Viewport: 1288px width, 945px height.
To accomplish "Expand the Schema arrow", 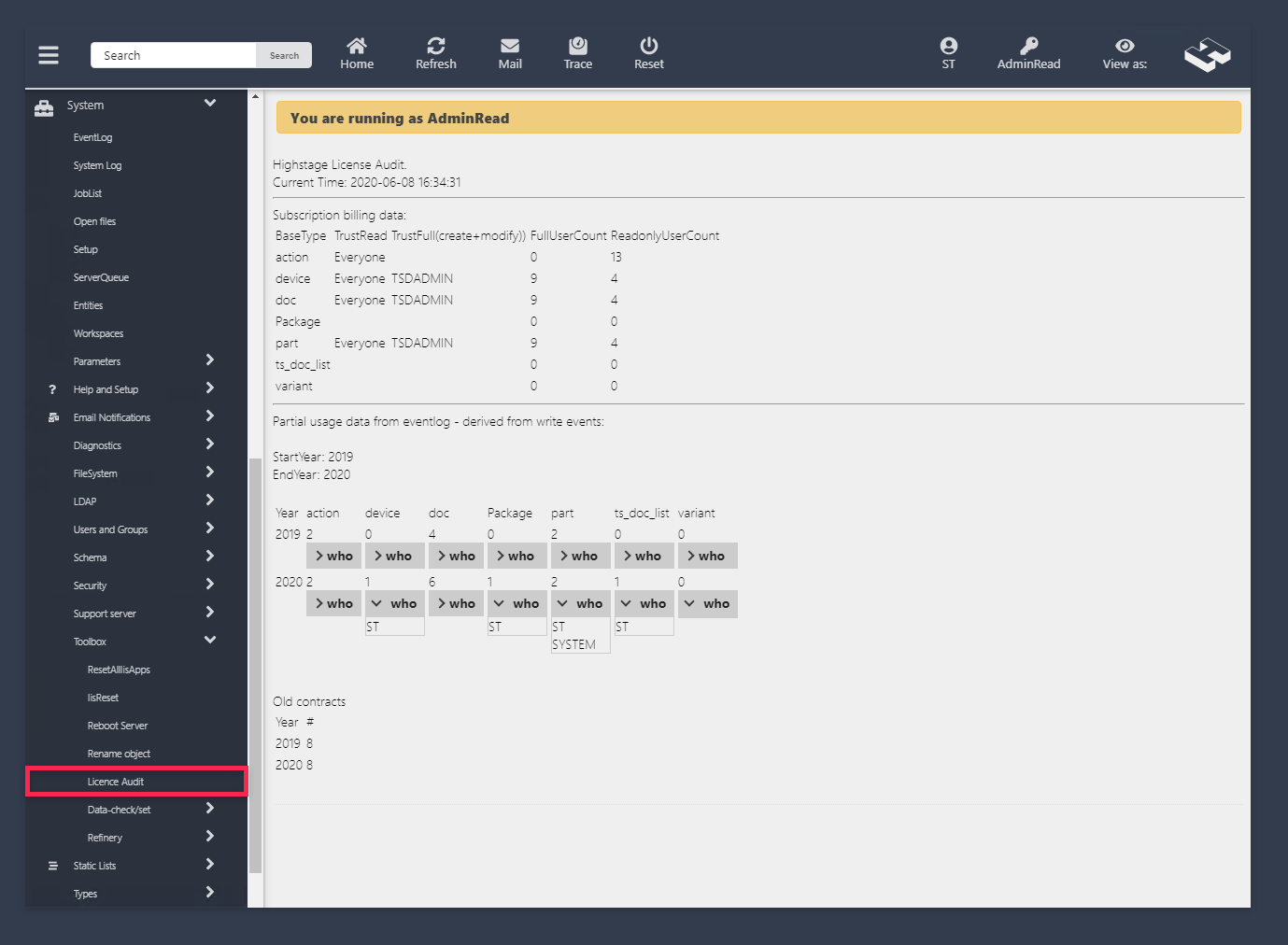I will (210, 556).
